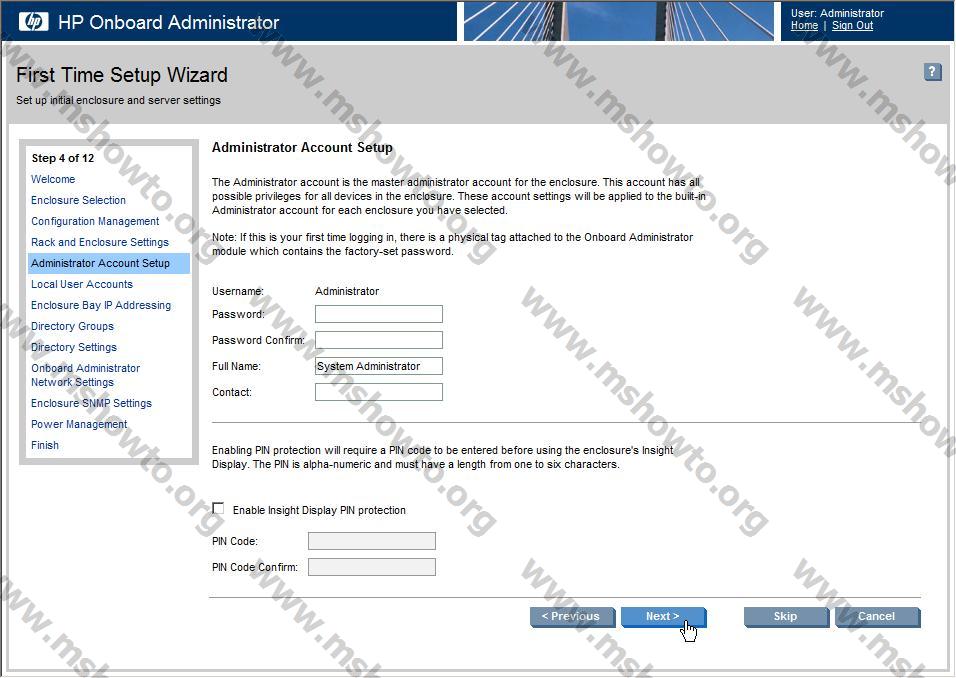Click the 'User: Administrator' text
Screen dimensions: 956x678
[x=837, y=13]
